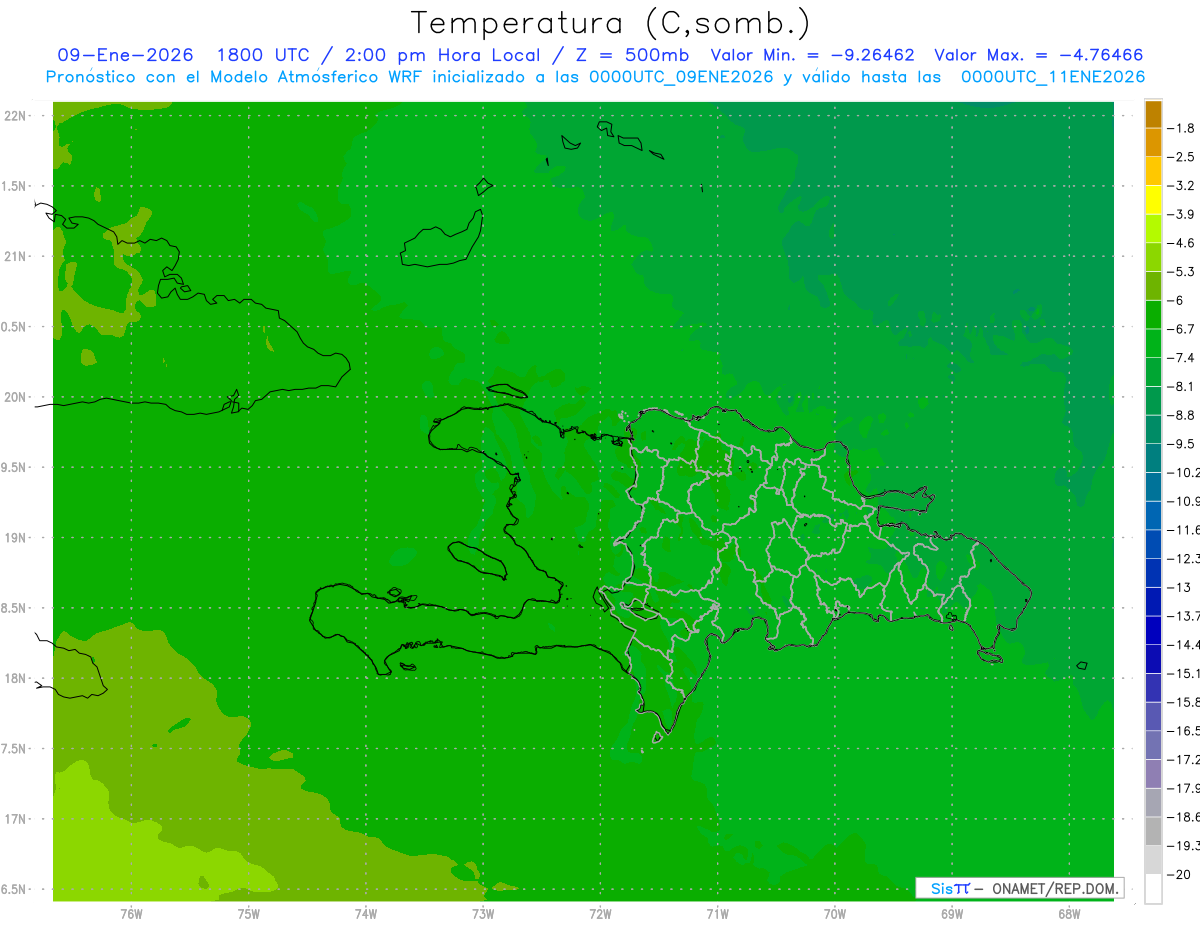Click the "-4.6" colorbar value
Screen dimensions: 1200x927
(1181, 243)
